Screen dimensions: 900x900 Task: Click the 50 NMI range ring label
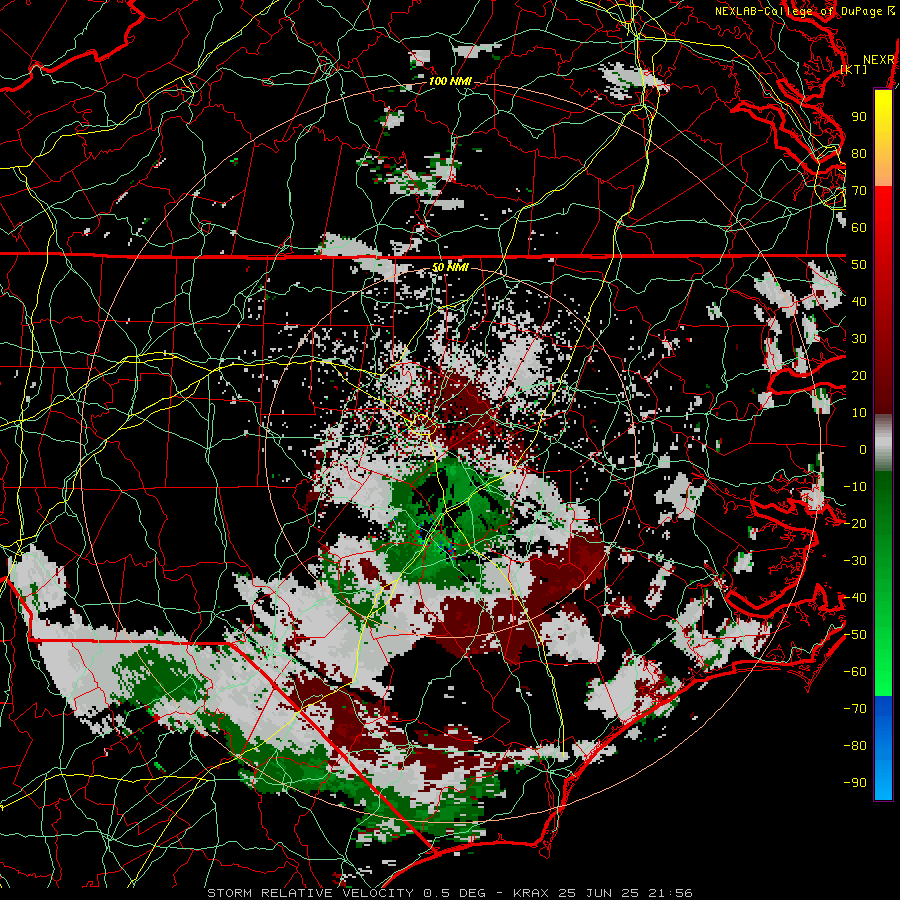click(x=450, y=267)
